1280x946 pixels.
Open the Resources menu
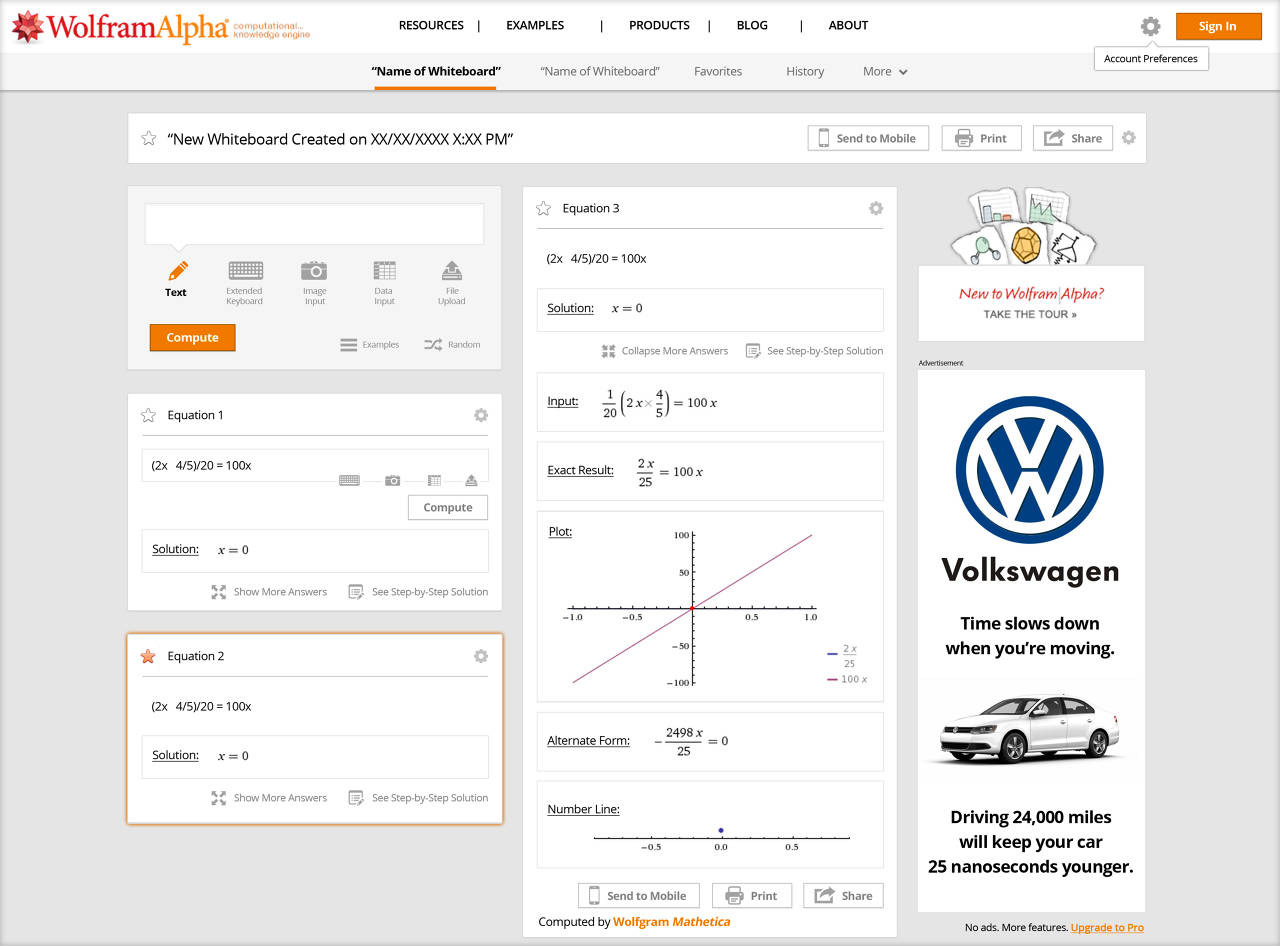tap(431, 25)
